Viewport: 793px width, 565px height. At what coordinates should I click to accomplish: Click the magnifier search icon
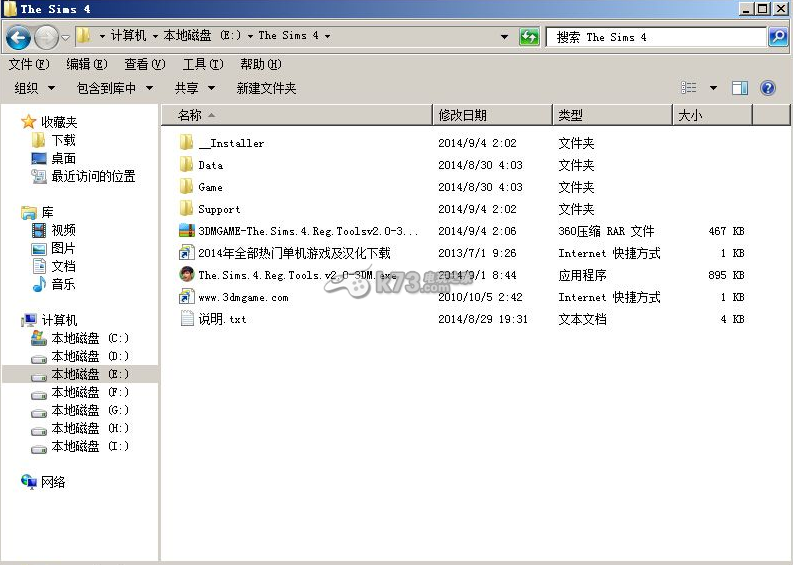(777, 37)
